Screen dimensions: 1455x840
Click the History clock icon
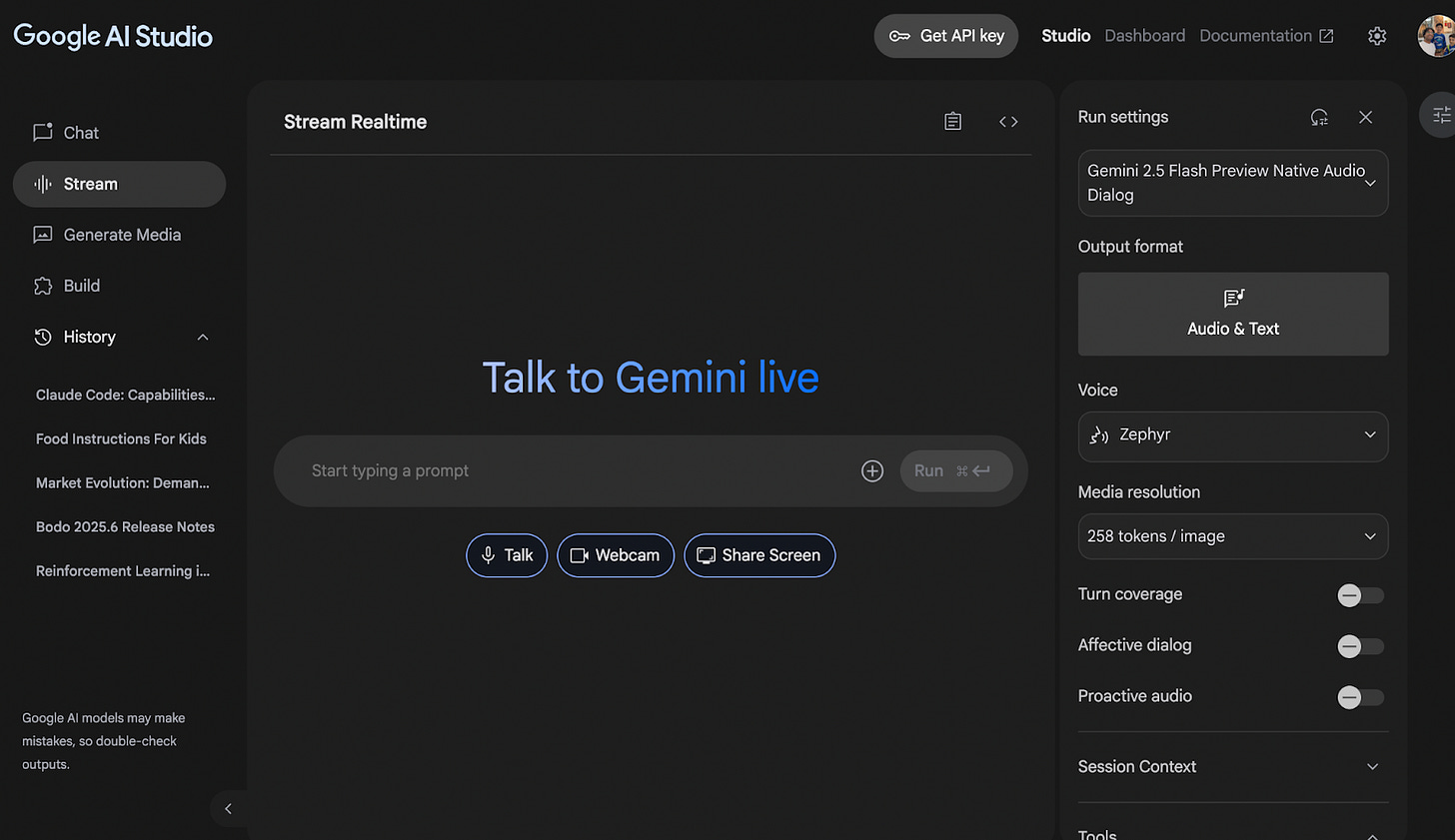tap(43, 338)
